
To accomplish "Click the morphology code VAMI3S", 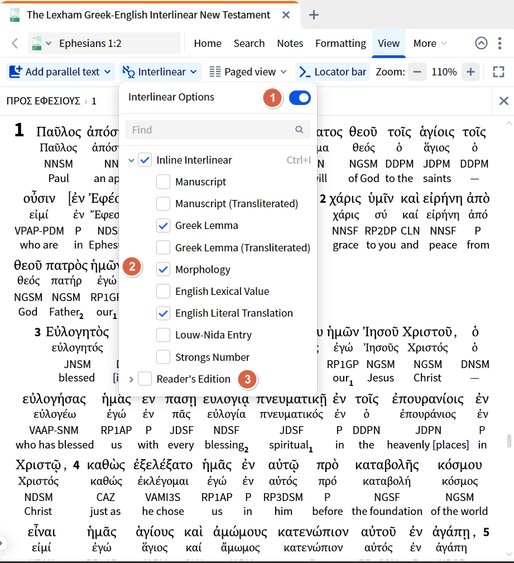I will (163, 497).
